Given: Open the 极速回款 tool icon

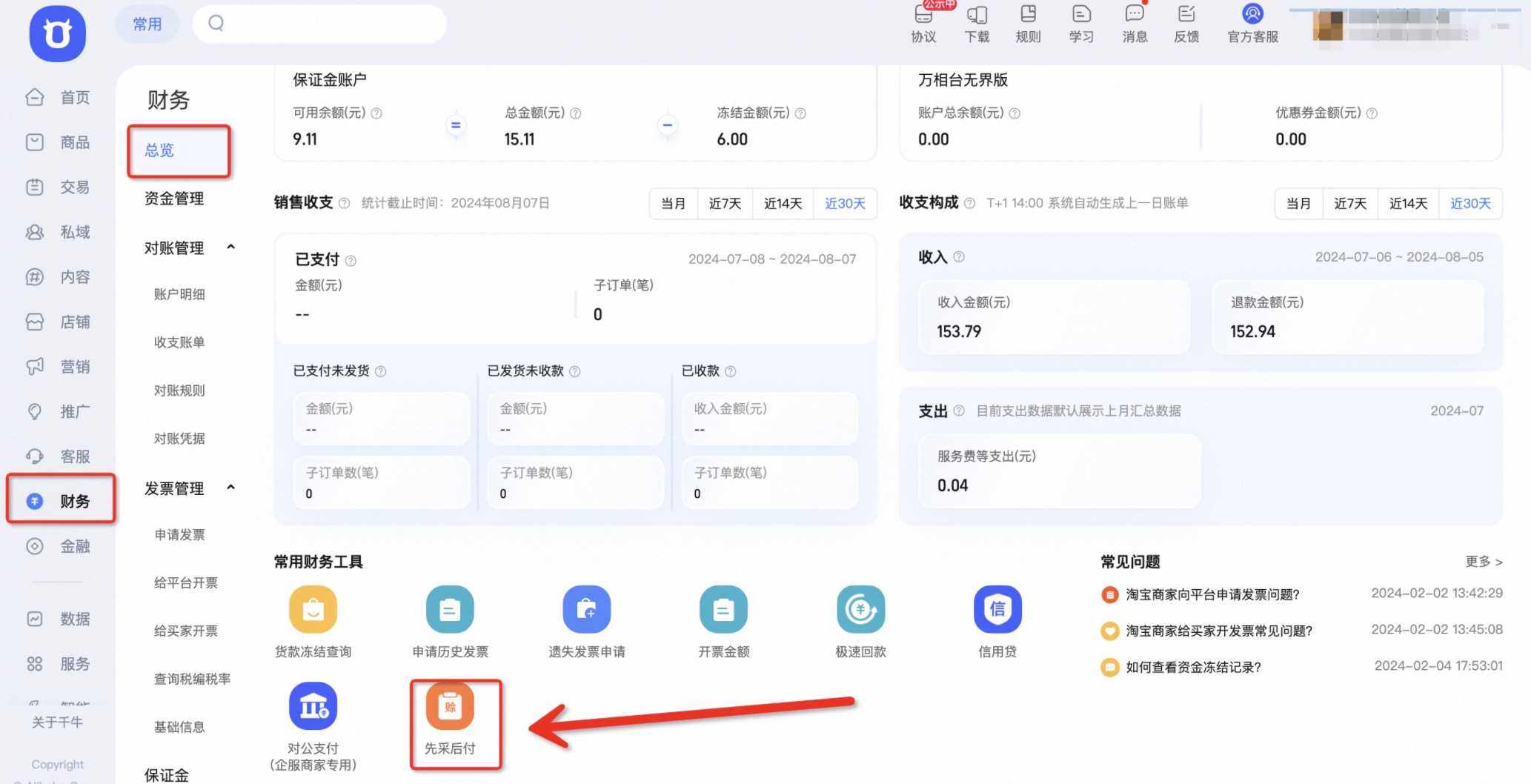Looking at the screenshot, I should click(860, 609).
